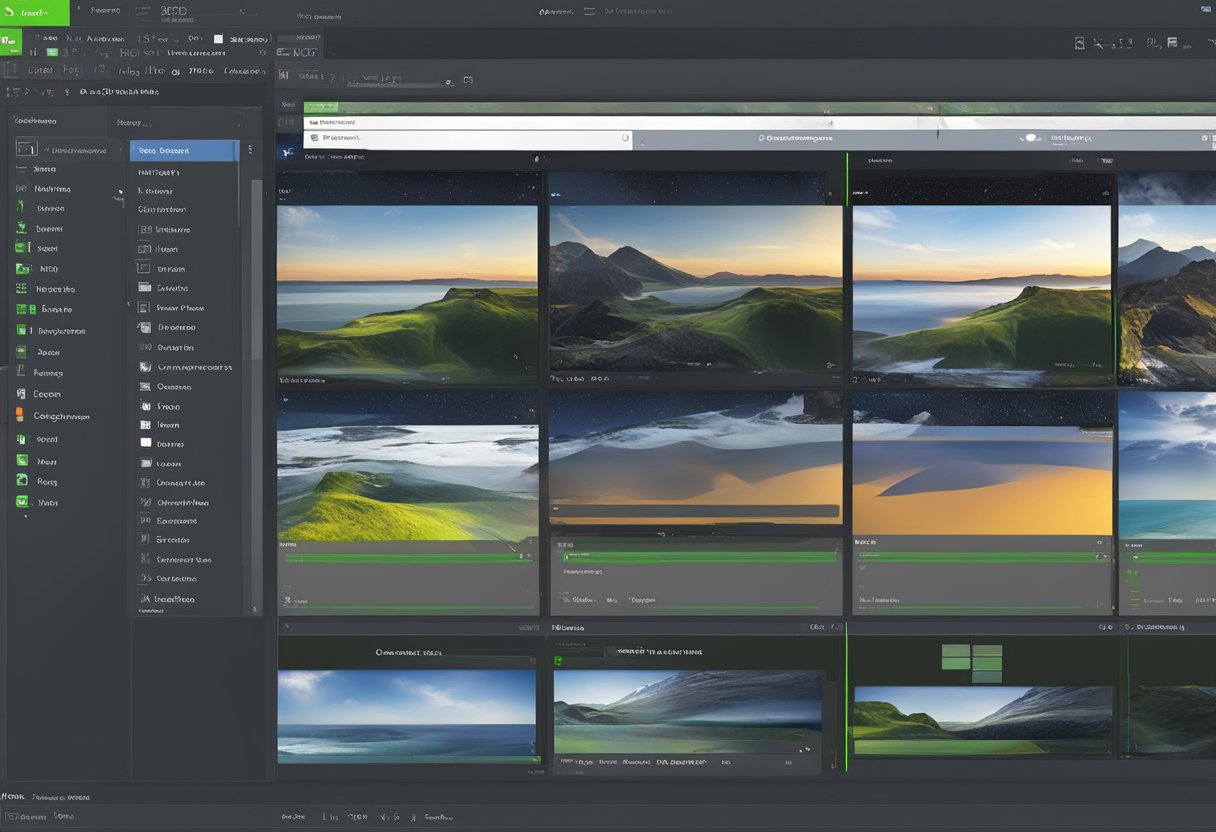Image resolution: width=1216 pixels, height=832 pixels.
Task: Click the dark slider bar under the sand dune image
Action: point(695,511)
